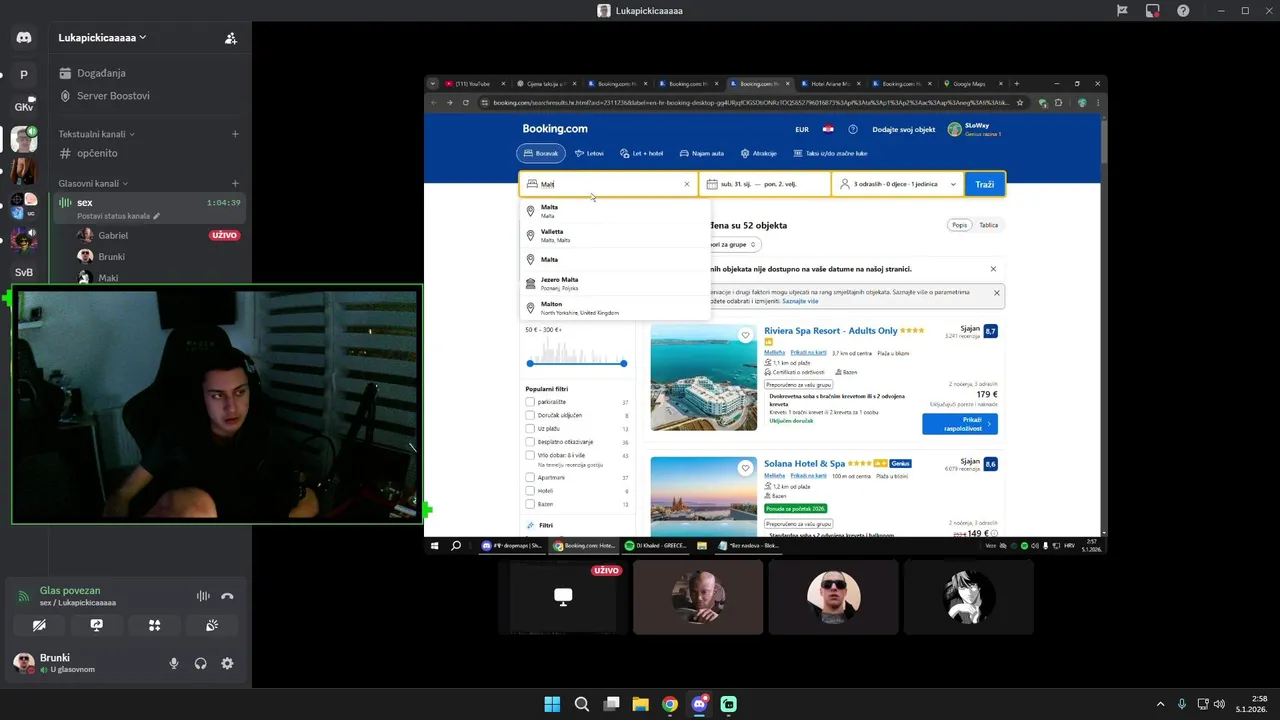
Task: Open Discord help question mark icon
Action: point(1183,10)
